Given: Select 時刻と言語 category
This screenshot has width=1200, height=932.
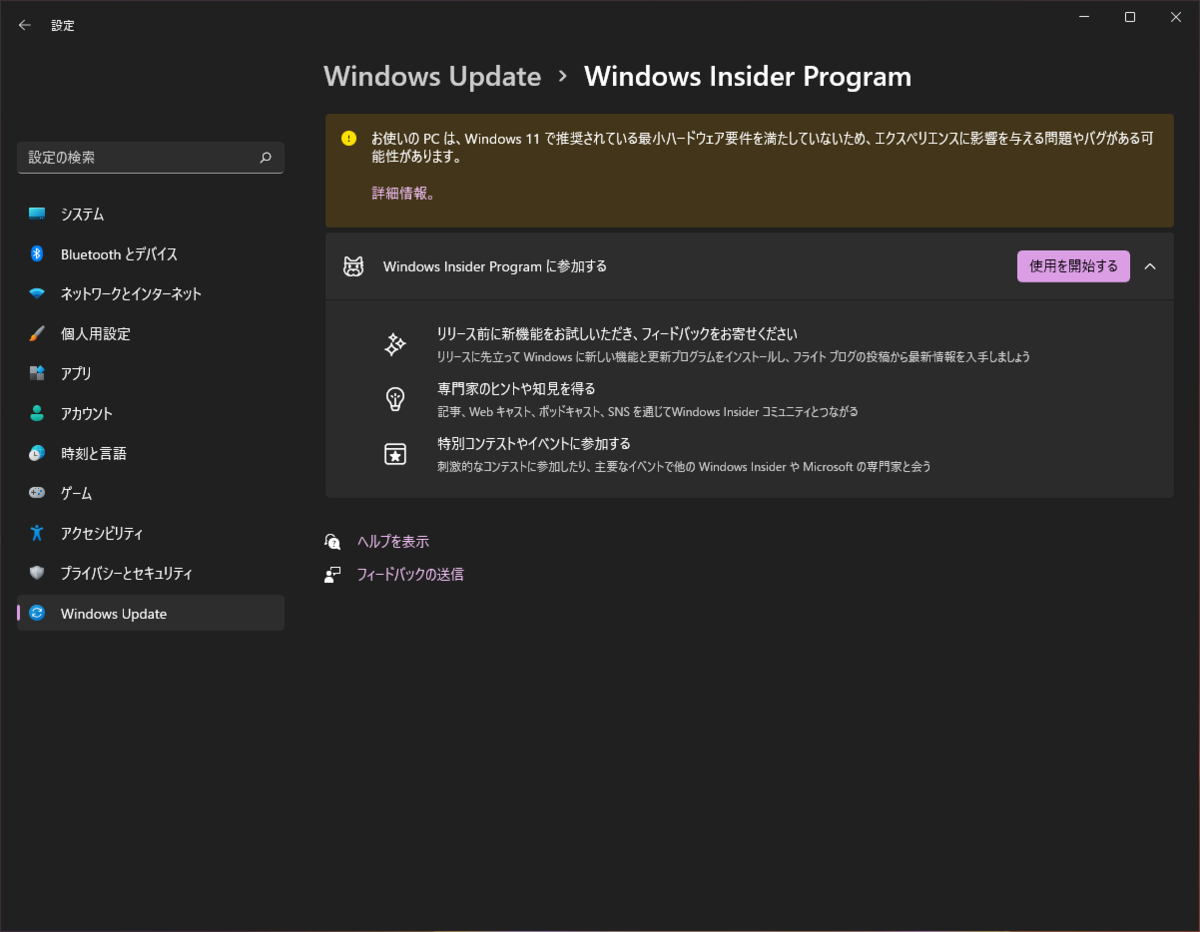Looking at the screenshot, I should (150, 454).
